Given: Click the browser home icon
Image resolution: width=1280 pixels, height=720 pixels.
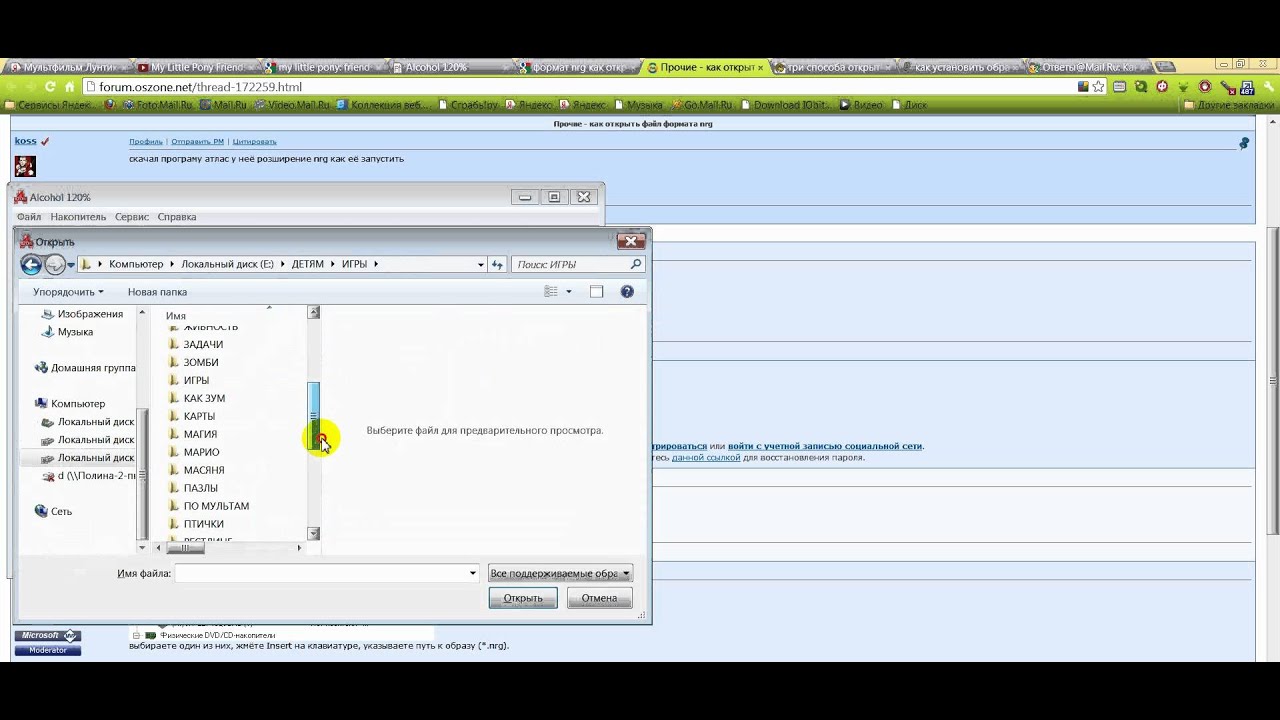Looking at the screenshot, I should [69, 87].
